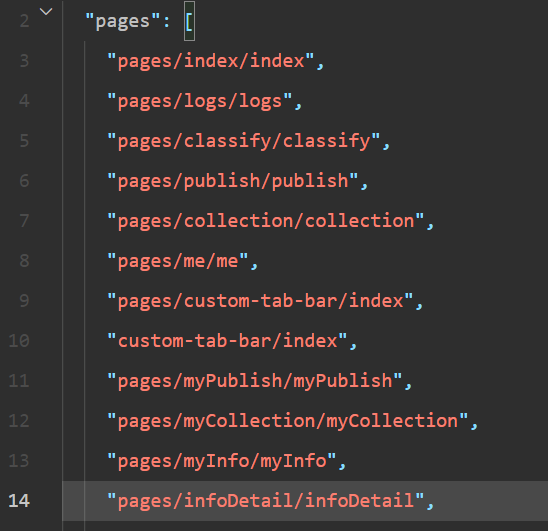The image size is (548, 531).
Task: Click line number 11 in the gutter
Action: [19, 381]
